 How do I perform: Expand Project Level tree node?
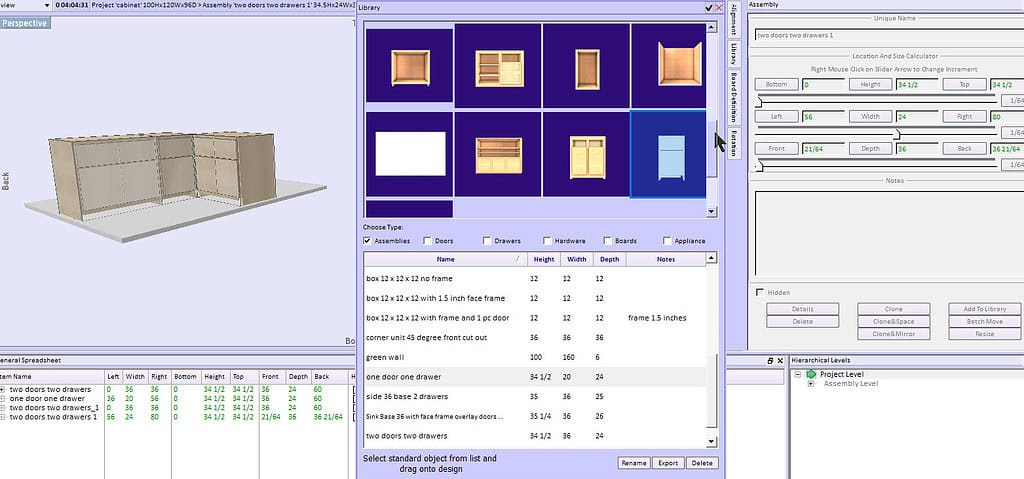pyautogui.click(x=798, y=374)
